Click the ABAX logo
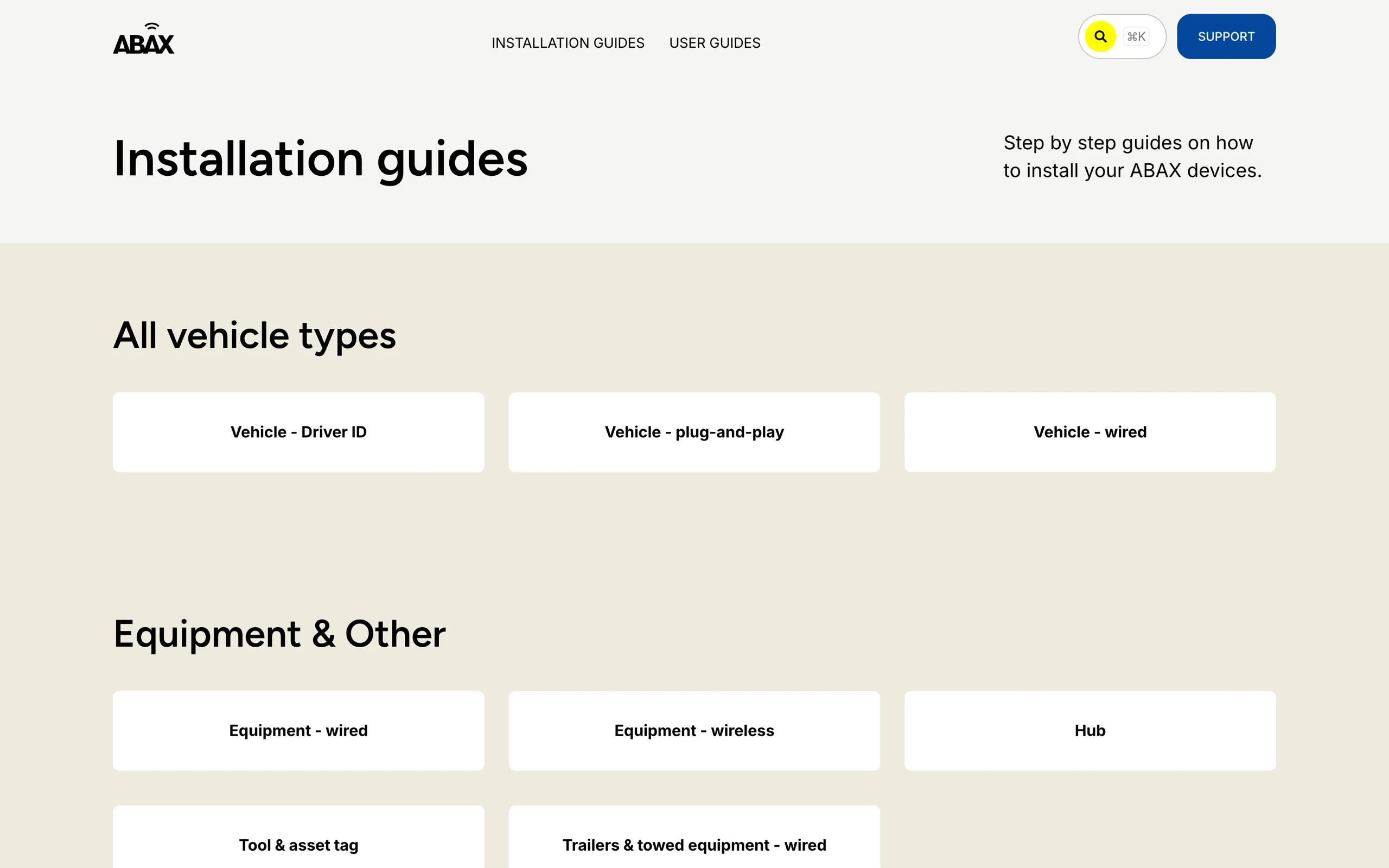Image resolution: width=1389 pixels, height=868 pixels. tap(143, 39)
